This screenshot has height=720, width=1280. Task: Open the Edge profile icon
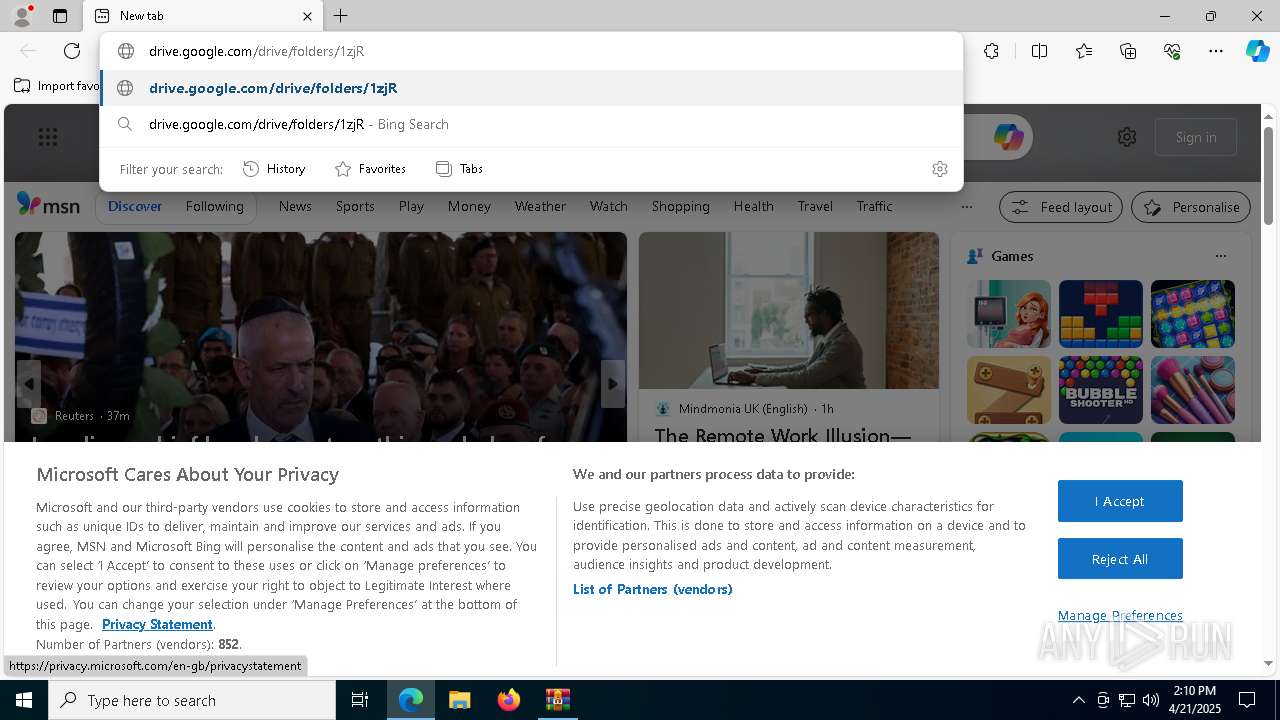[21, 16]
